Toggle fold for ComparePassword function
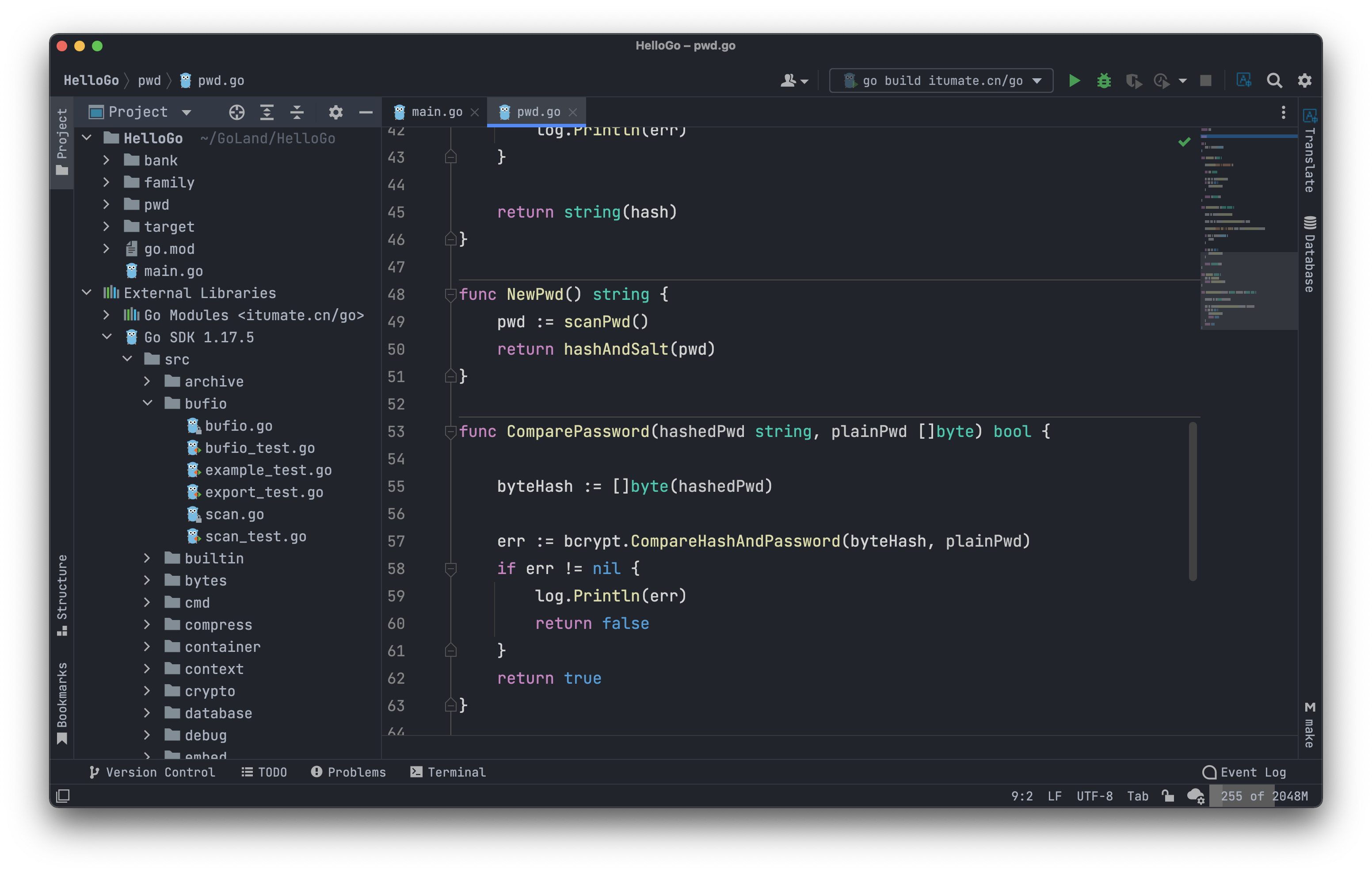Viewport: 1372px width, 873px height. coord(450,432)
